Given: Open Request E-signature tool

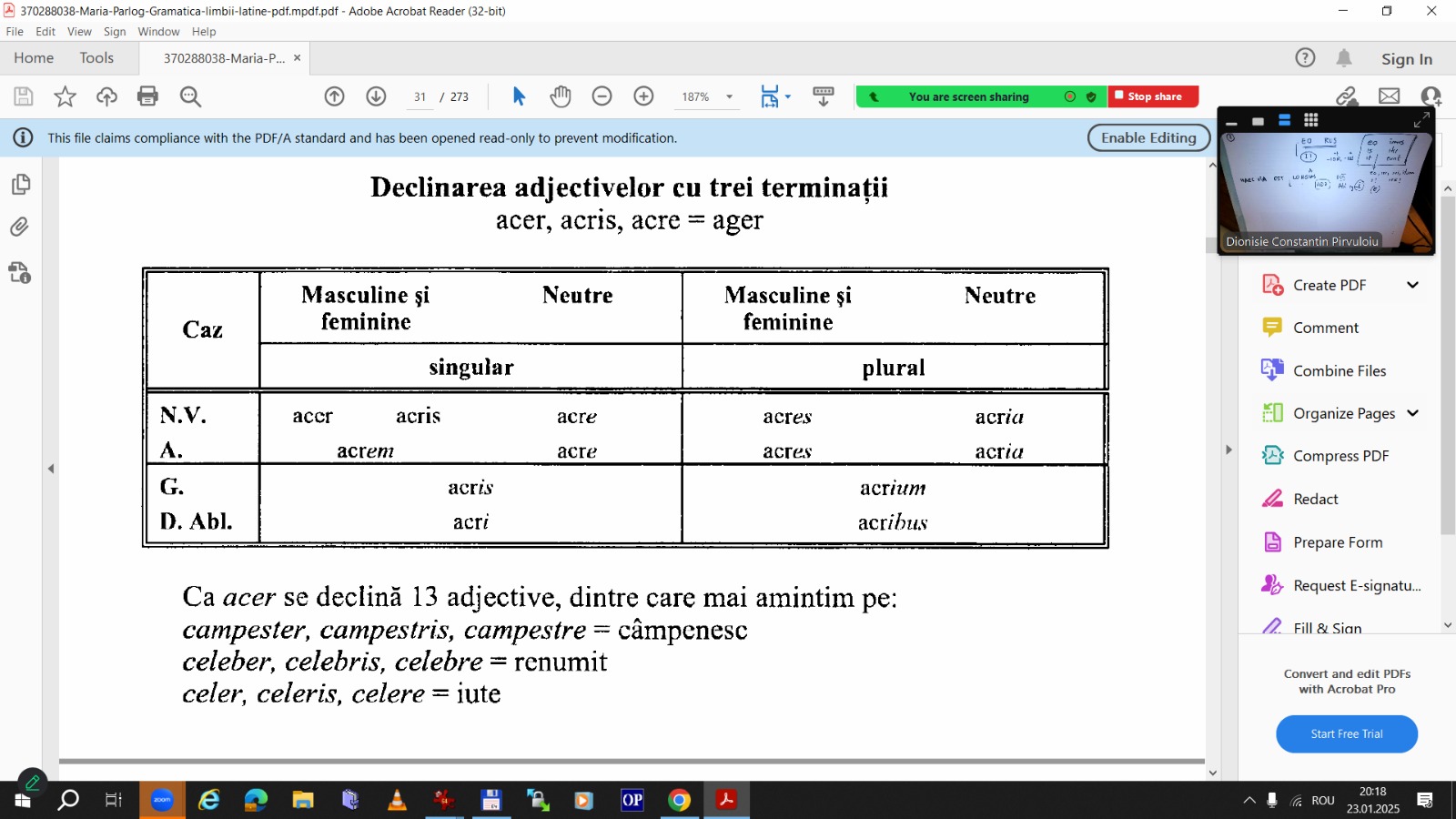Looking at the screenshot, I should 1341,585.
